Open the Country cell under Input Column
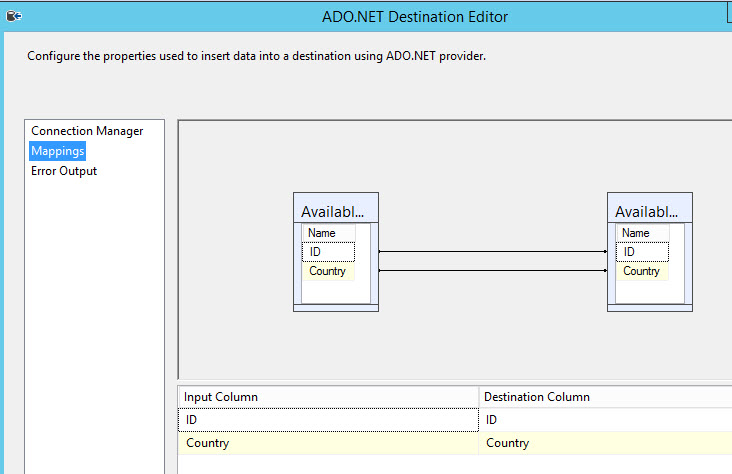 coord(328,443)
